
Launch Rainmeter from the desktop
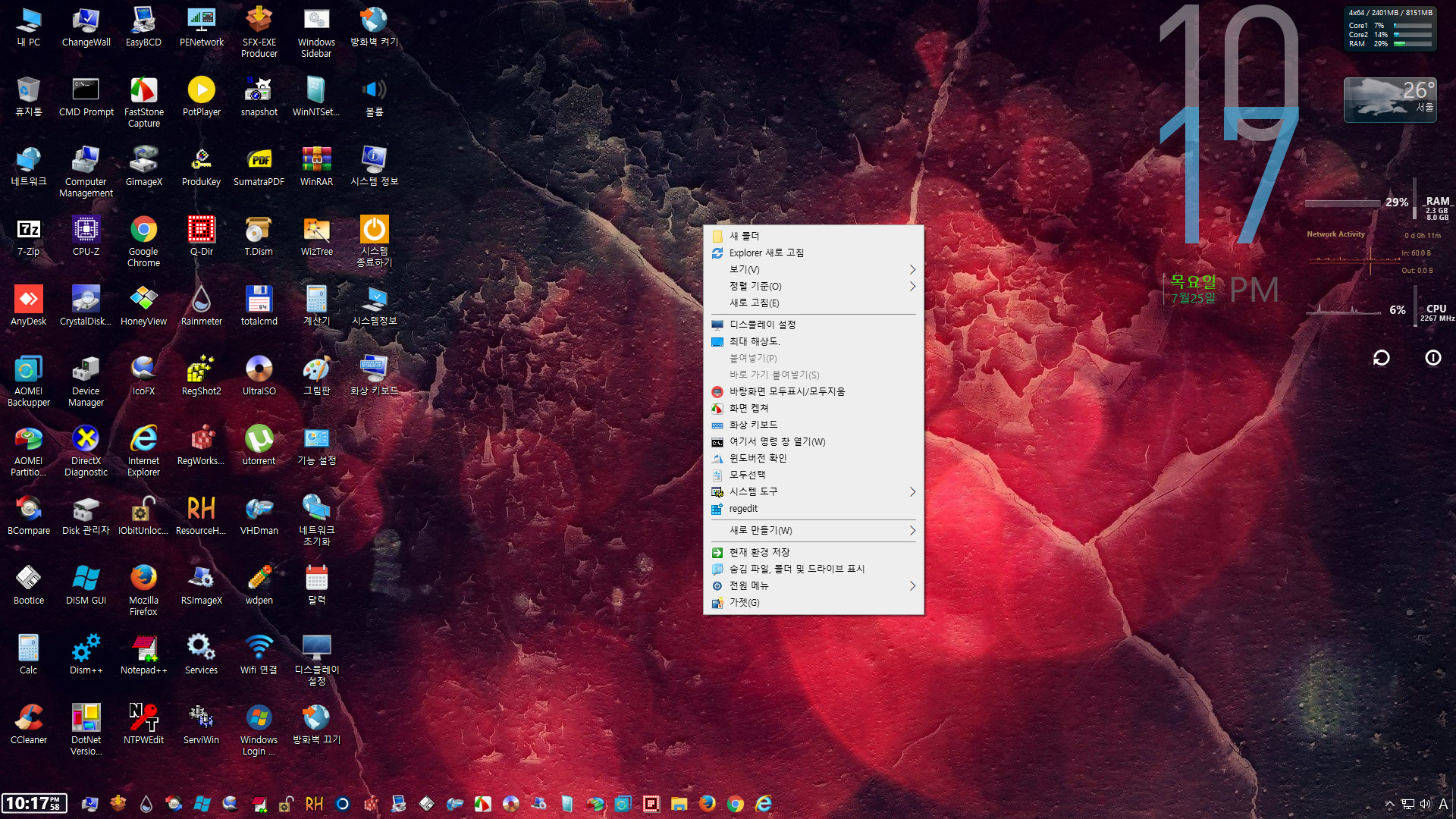coord(201,306)
